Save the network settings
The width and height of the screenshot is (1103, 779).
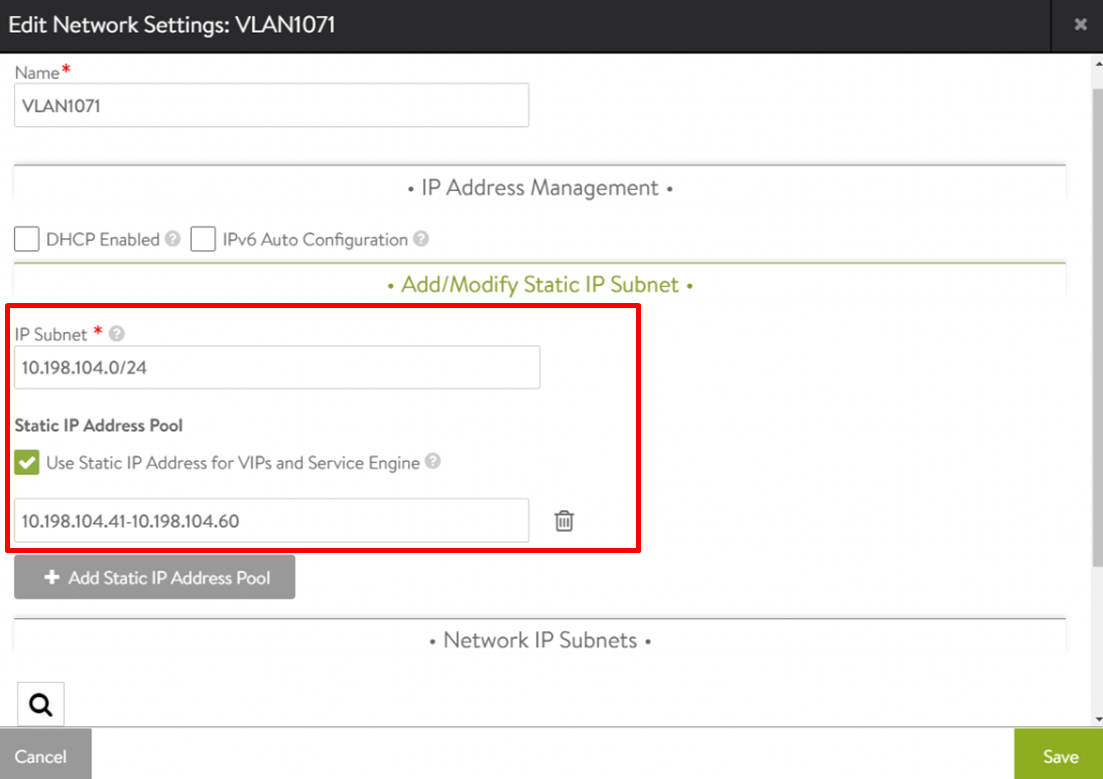(1059, 755)
